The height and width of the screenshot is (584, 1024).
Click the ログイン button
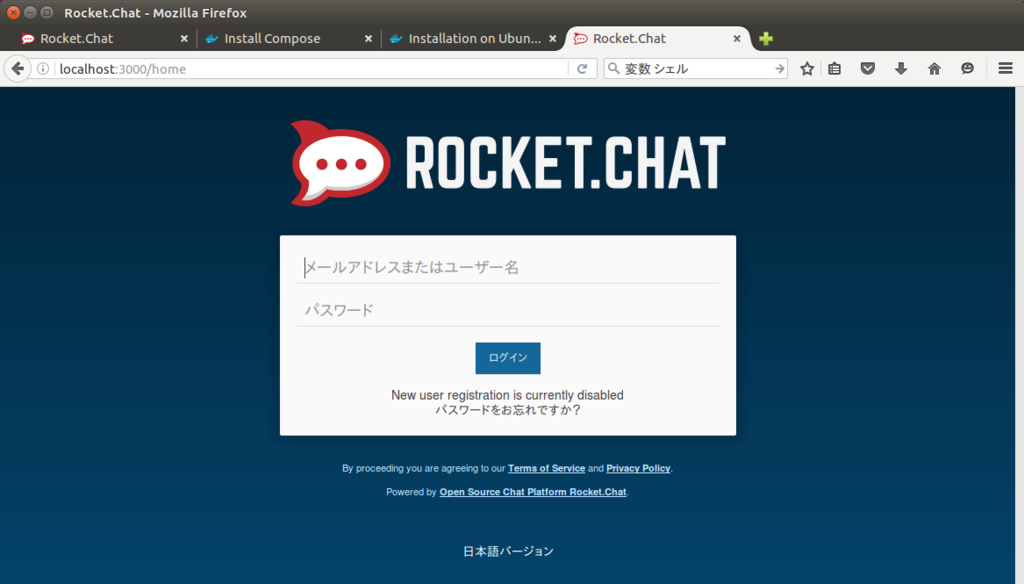point(507,358)
